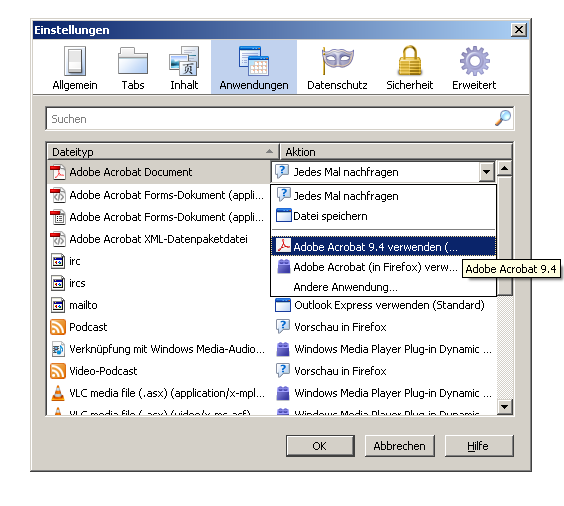Click plugin icon in the VLC .asx application row
Image resolution: width=564 pixels, height=506 pixels.
283,393
